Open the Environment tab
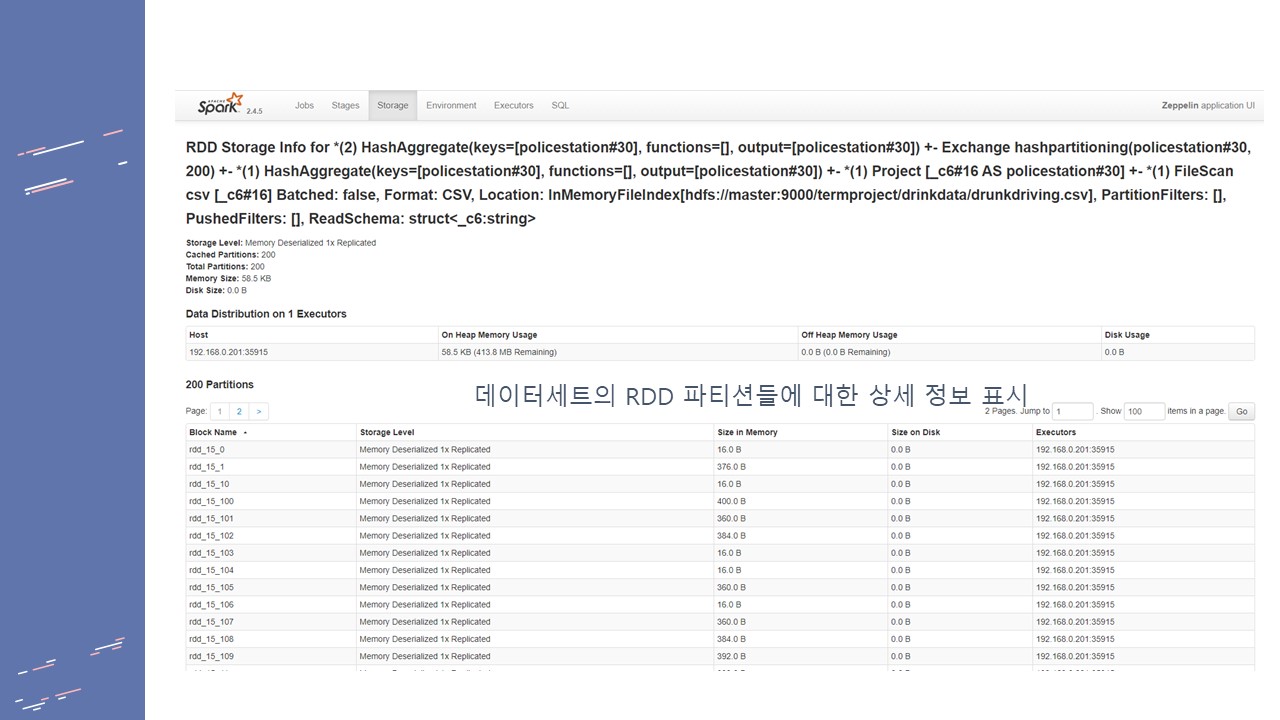Image resolution: width=1280 pixels, height=720 pixels. tap(451, 105)
